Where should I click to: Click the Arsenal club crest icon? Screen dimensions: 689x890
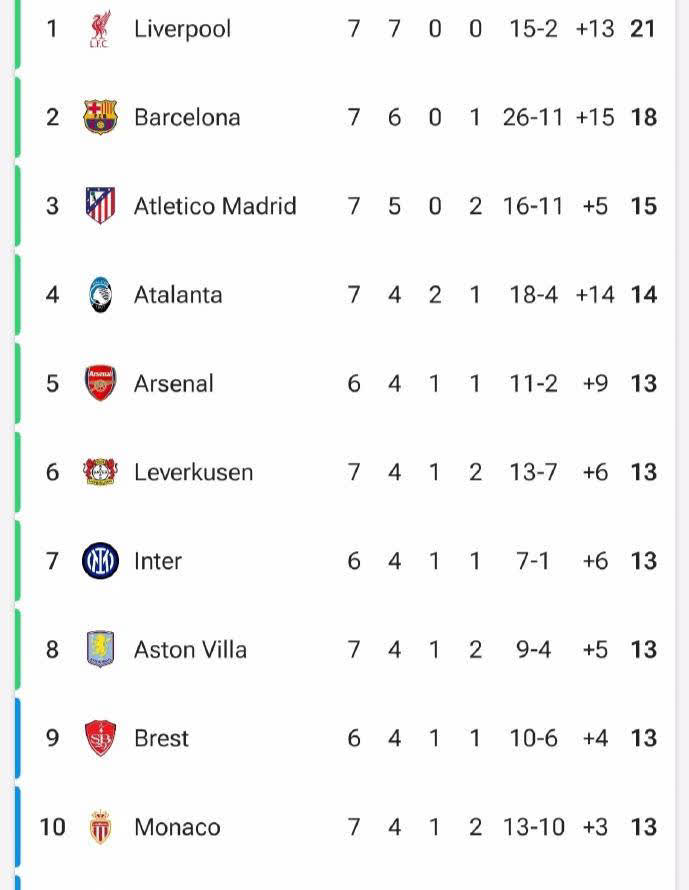click(100, 383)
